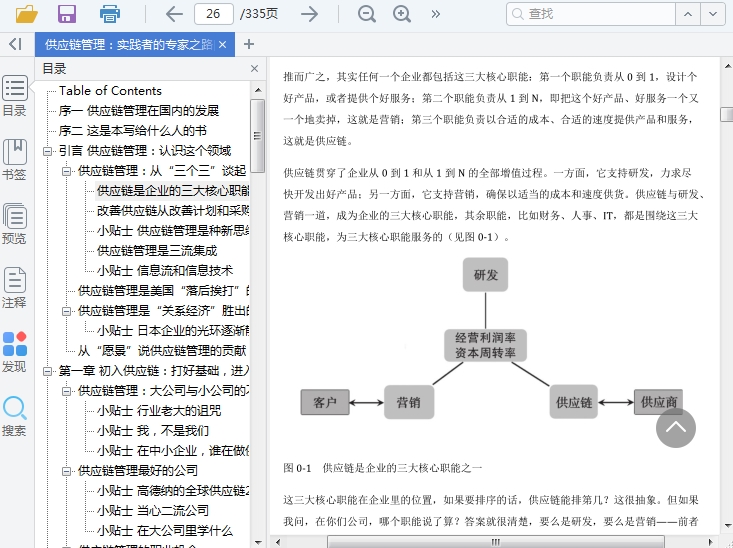
Task: Open 从"愿景"说供应链管理的贡献
Action: (162, 351)
